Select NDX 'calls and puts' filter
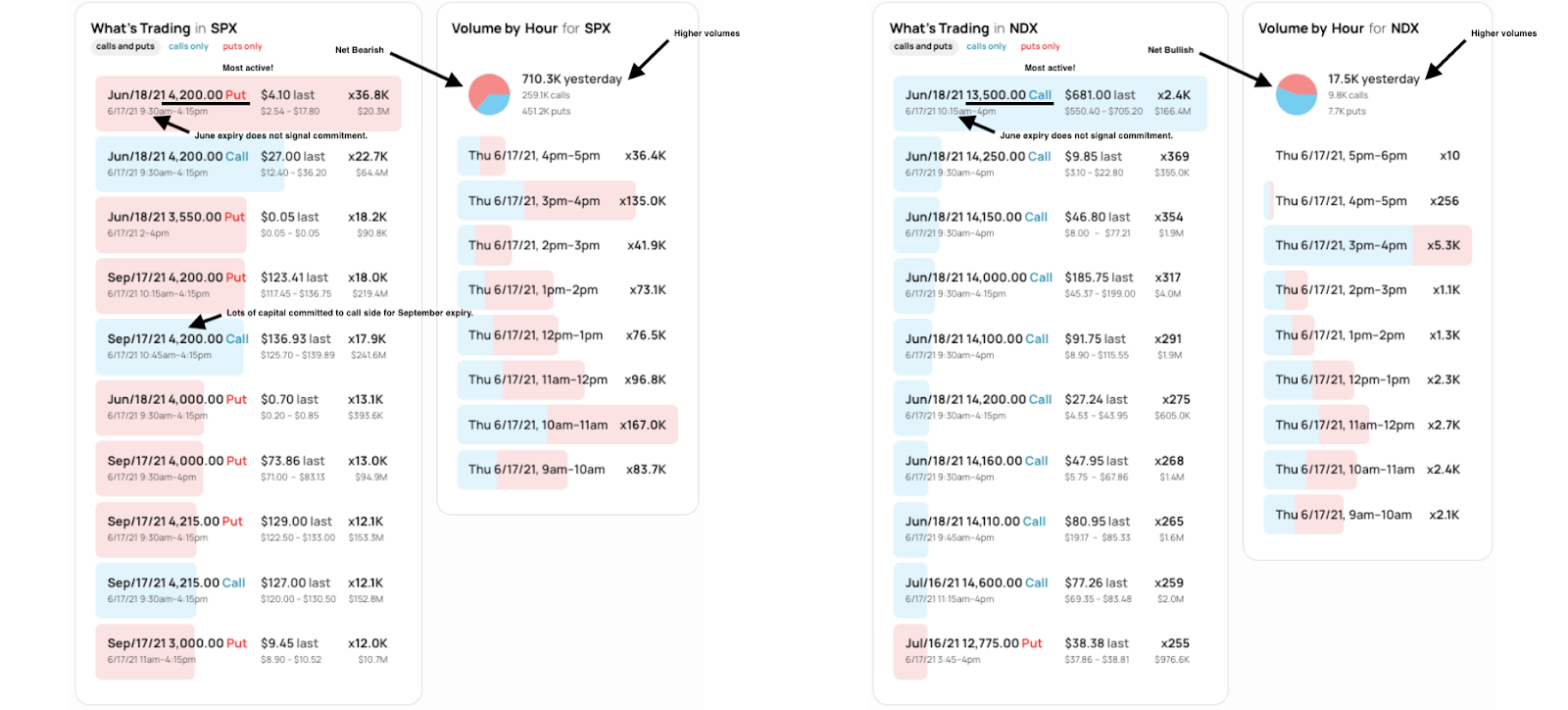 tap(923, 46)
